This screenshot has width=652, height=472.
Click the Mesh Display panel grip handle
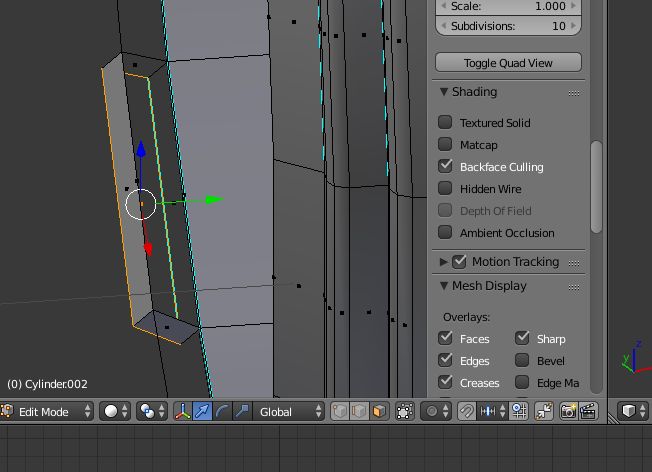coord(574,287)
